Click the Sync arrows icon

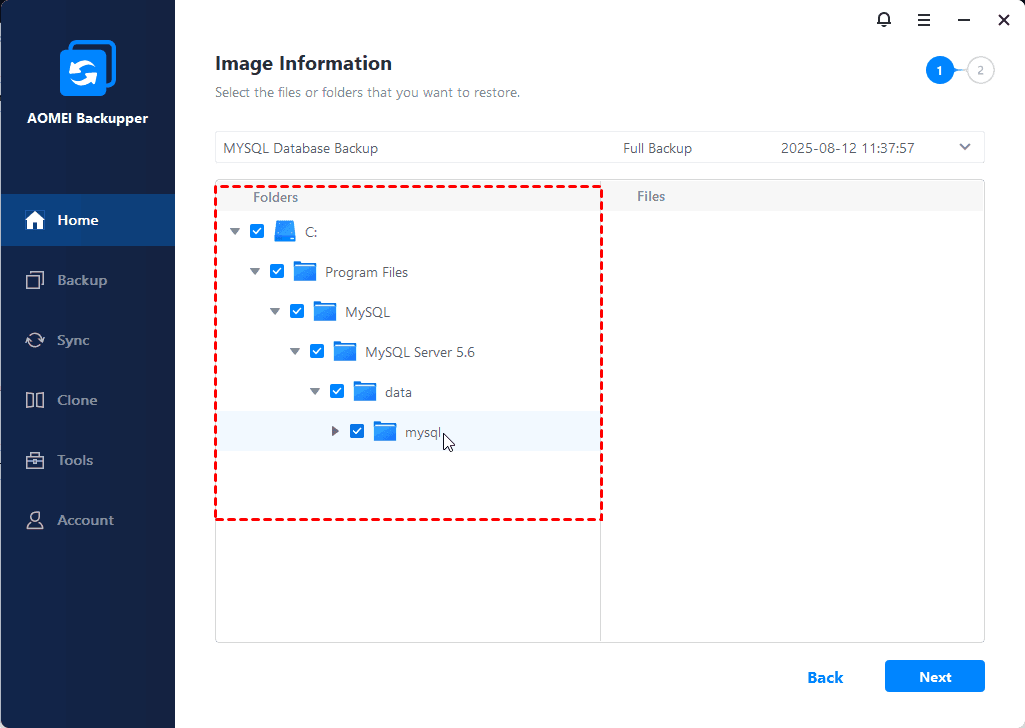tap(35, 340)
